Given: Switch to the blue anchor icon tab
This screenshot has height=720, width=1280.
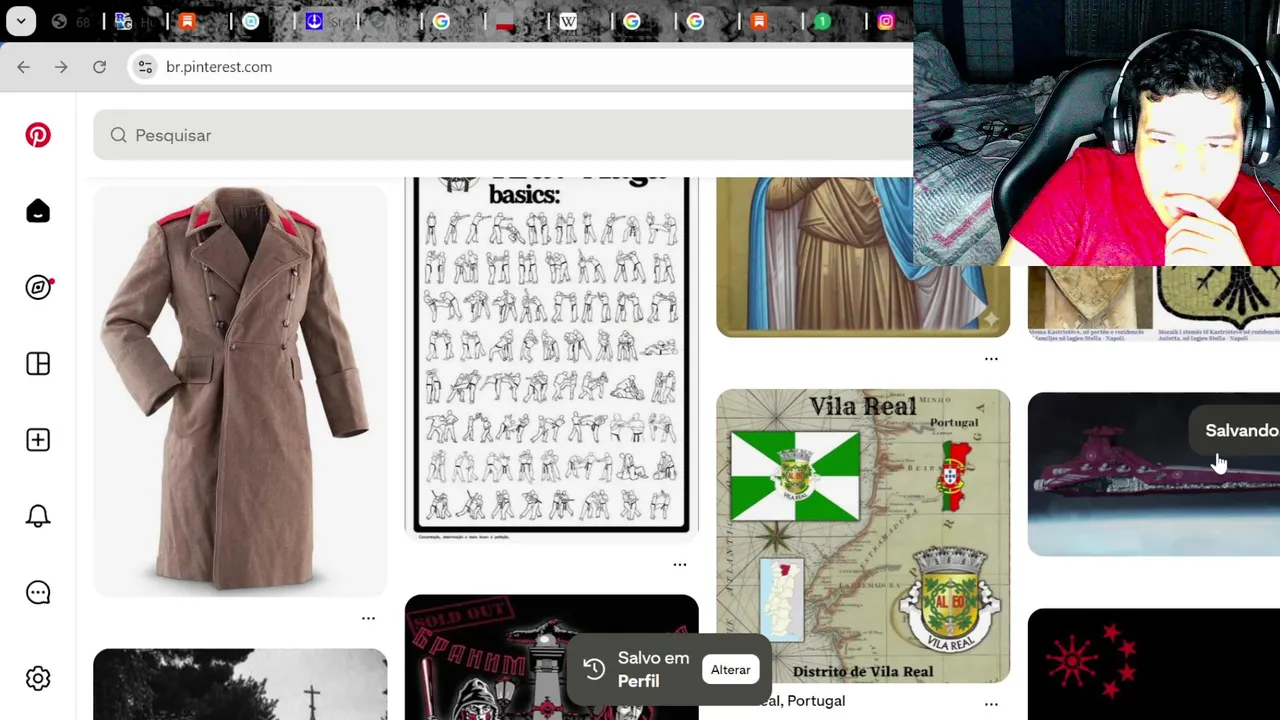Looking at the screenshot, I should (x=314, y=21).
